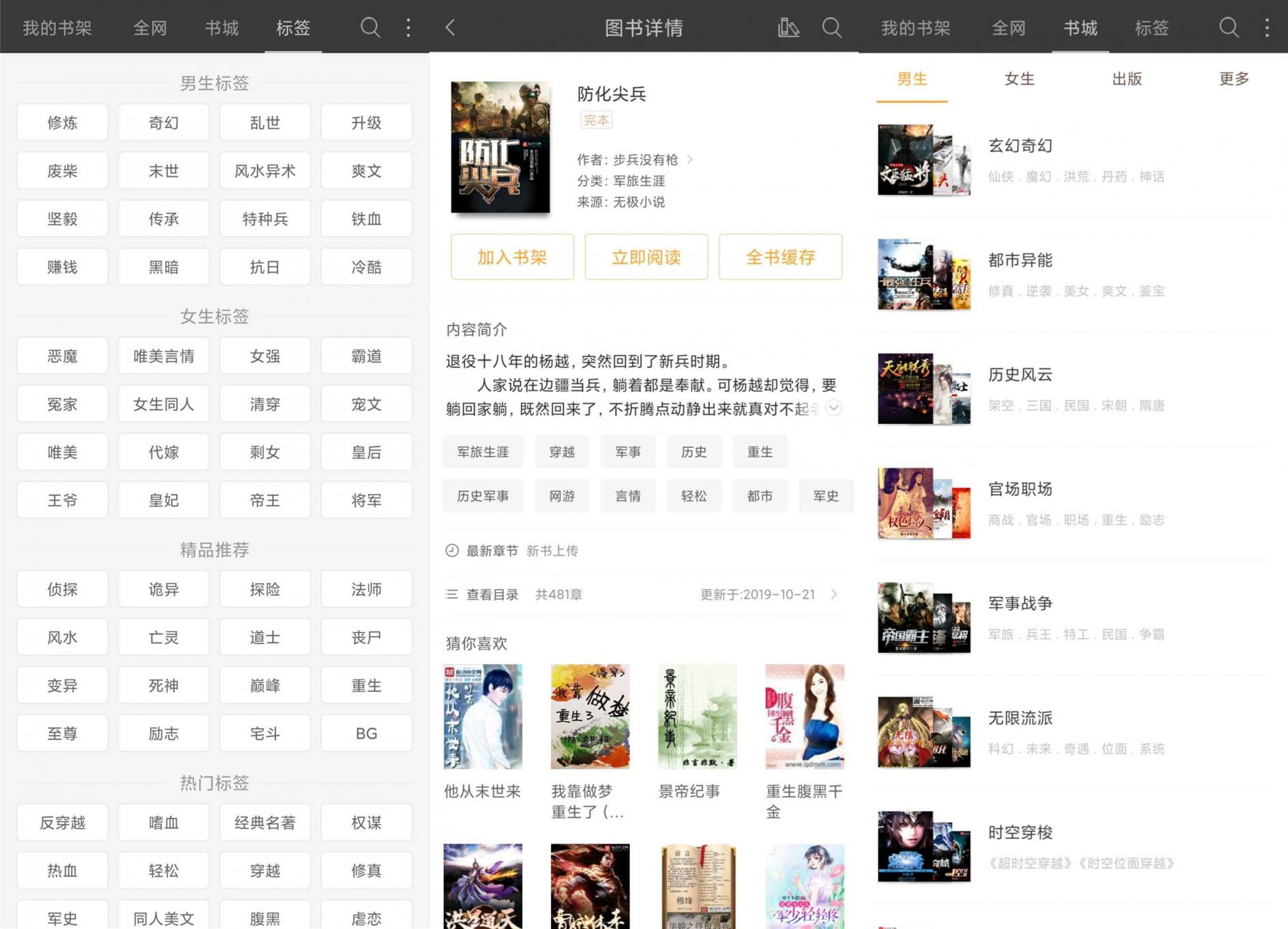Open search in the bookstore panel
This screenshot has width=1288, height=929.
point(1227,28)
